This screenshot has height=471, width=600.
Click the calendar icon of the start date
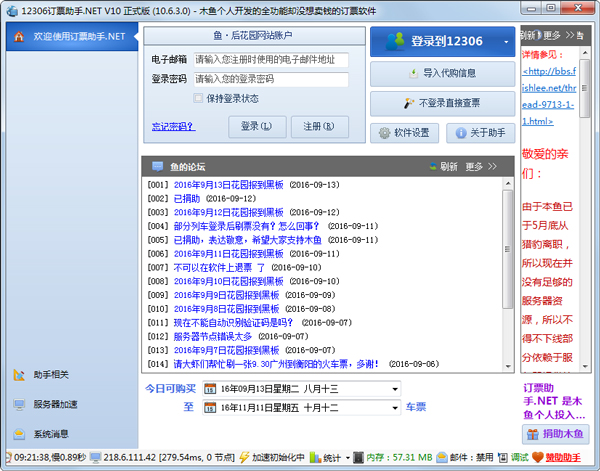click(210, 389)
